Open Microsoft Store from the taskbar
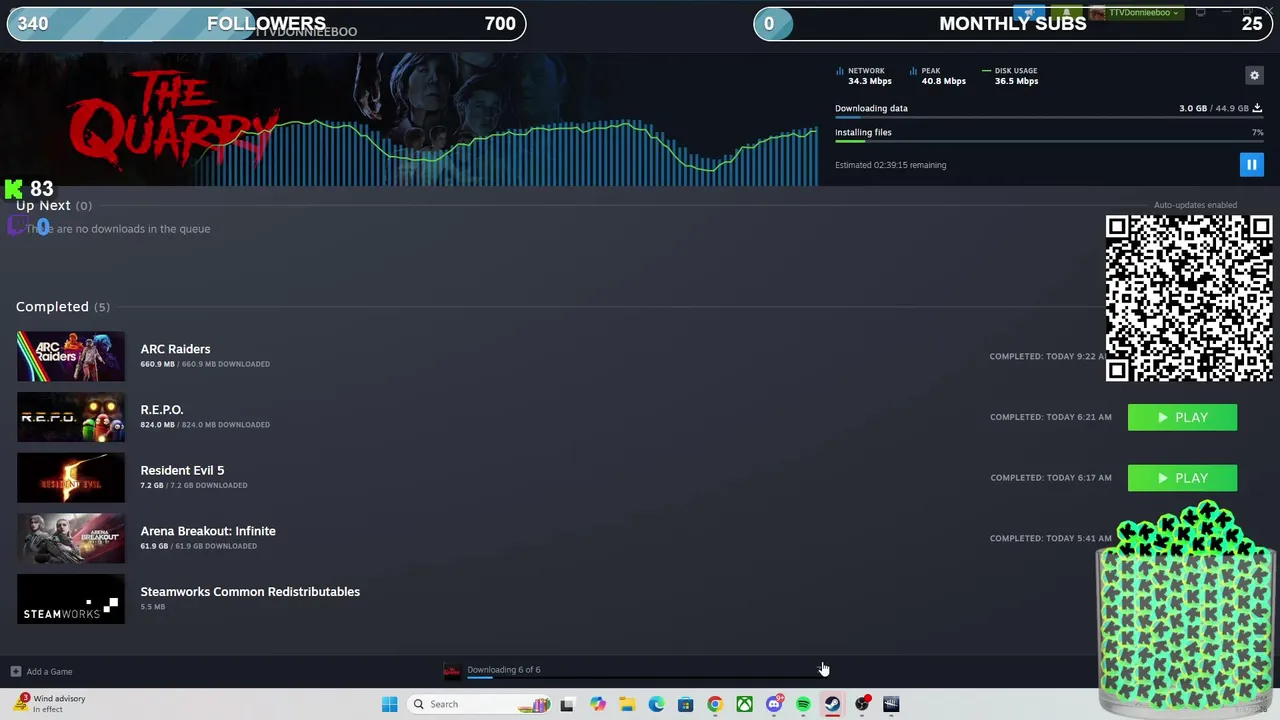The image size is (1280, 720). pos(685,704)
